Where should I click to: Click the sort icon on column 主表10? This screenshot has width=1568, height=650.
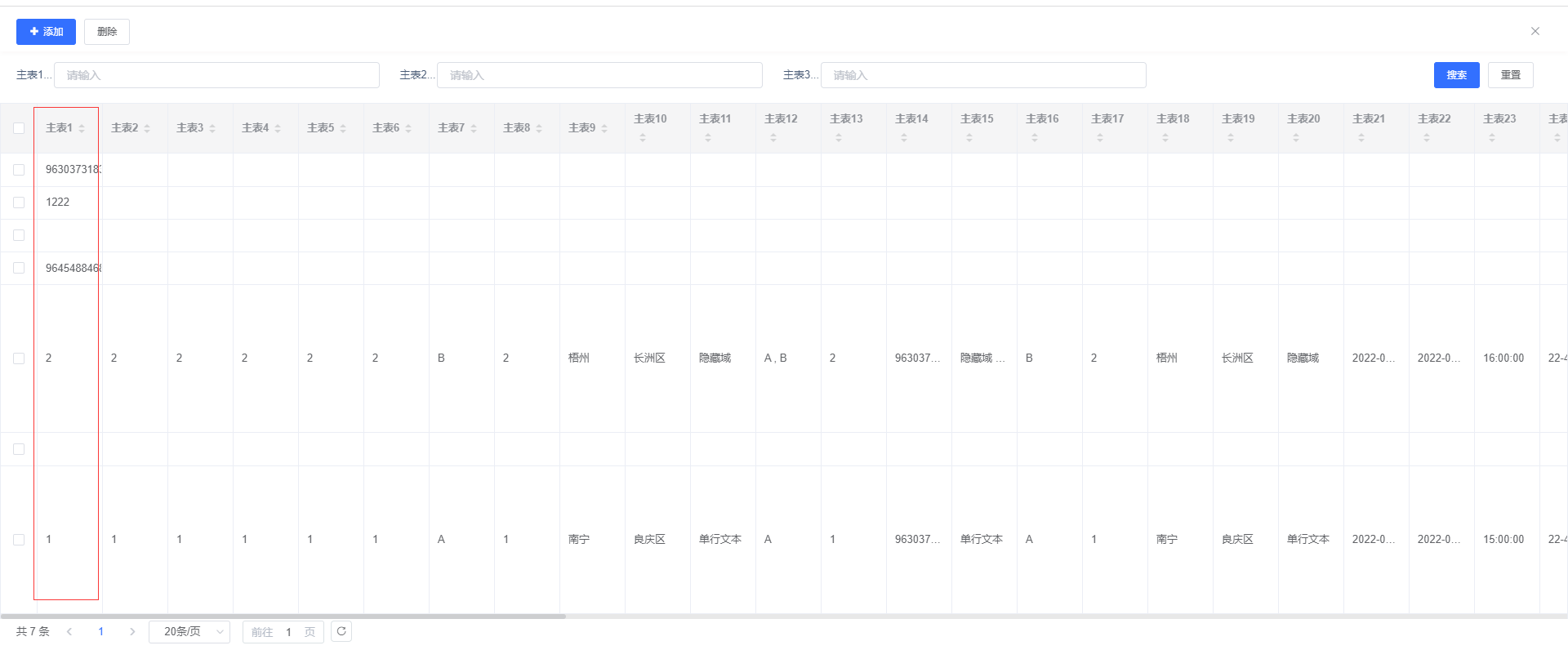(x=643, y=138)
